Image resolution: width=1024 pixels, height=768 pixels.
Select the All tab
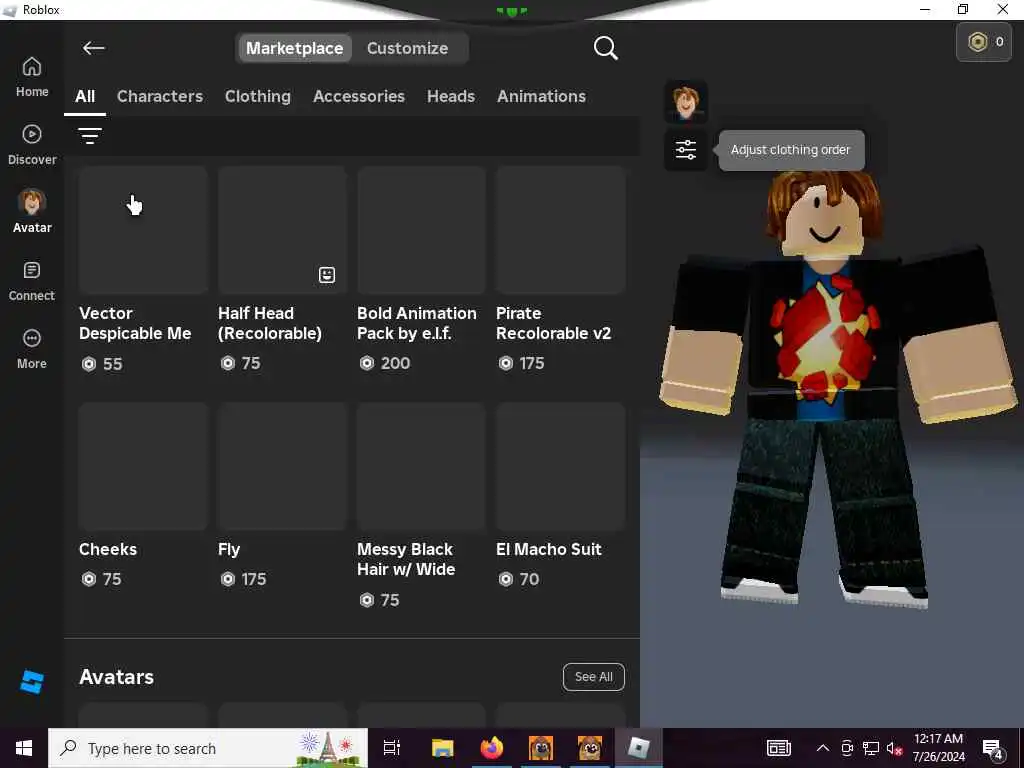pyautogui.click(x=85, y=97)
